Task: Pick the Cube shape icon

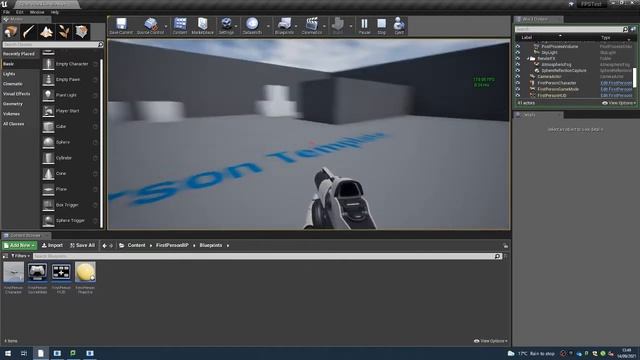Action: 48,127
